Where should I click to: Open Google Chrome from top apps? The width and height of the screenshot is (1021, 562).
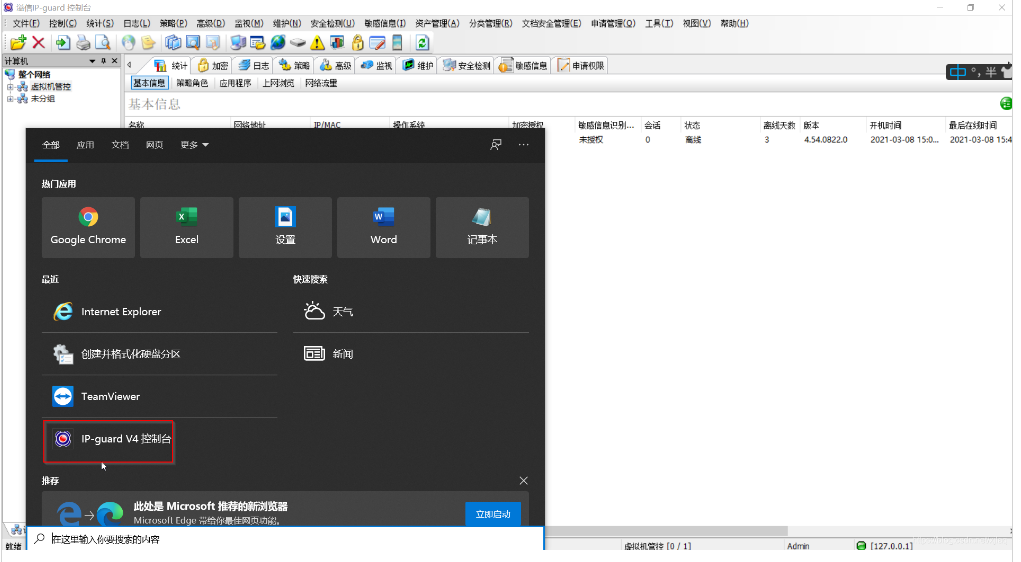pos(89,227)
